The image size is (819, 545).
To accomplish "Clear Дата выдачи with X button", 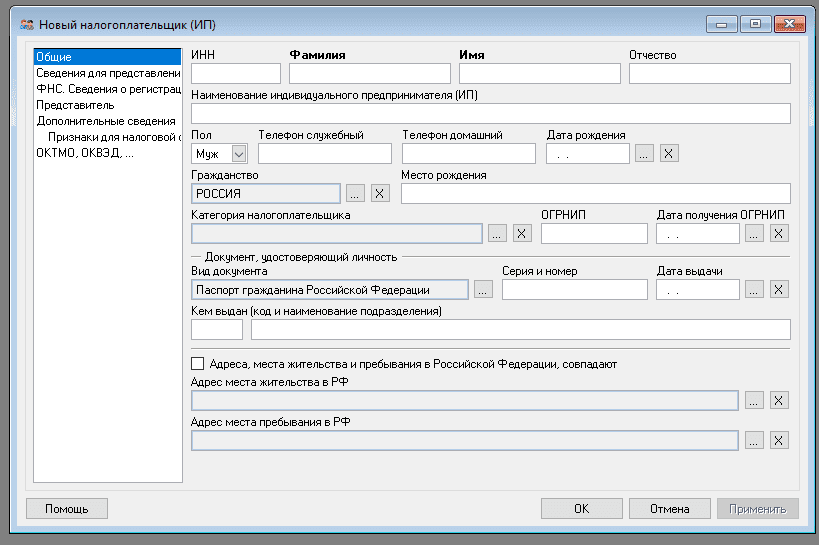I will (x=780, y=289).
